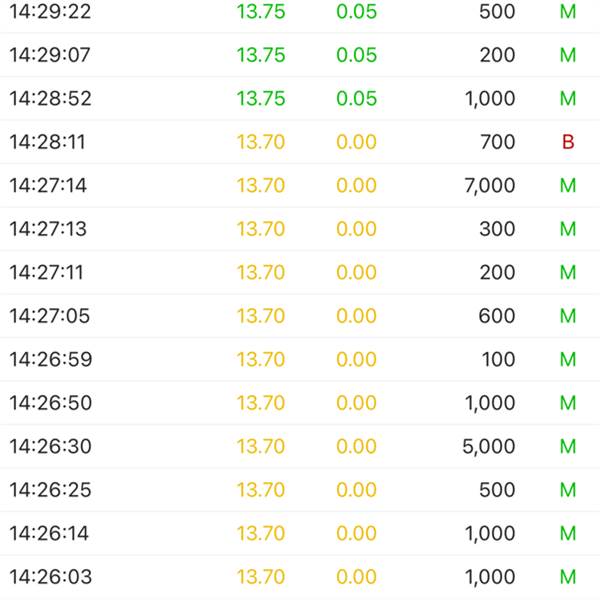Tap the M marker in the 14:27:14 row

[568, 186]
